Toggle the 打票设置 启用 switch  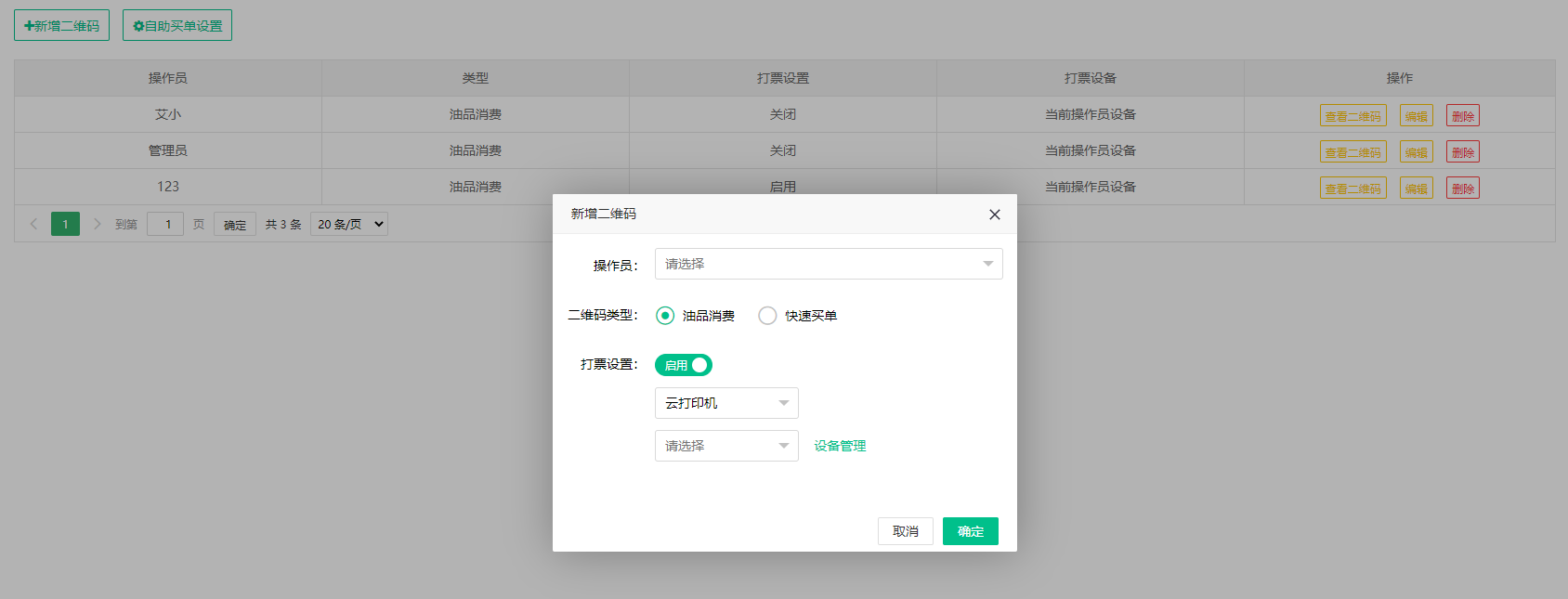(x=684, y=365)
